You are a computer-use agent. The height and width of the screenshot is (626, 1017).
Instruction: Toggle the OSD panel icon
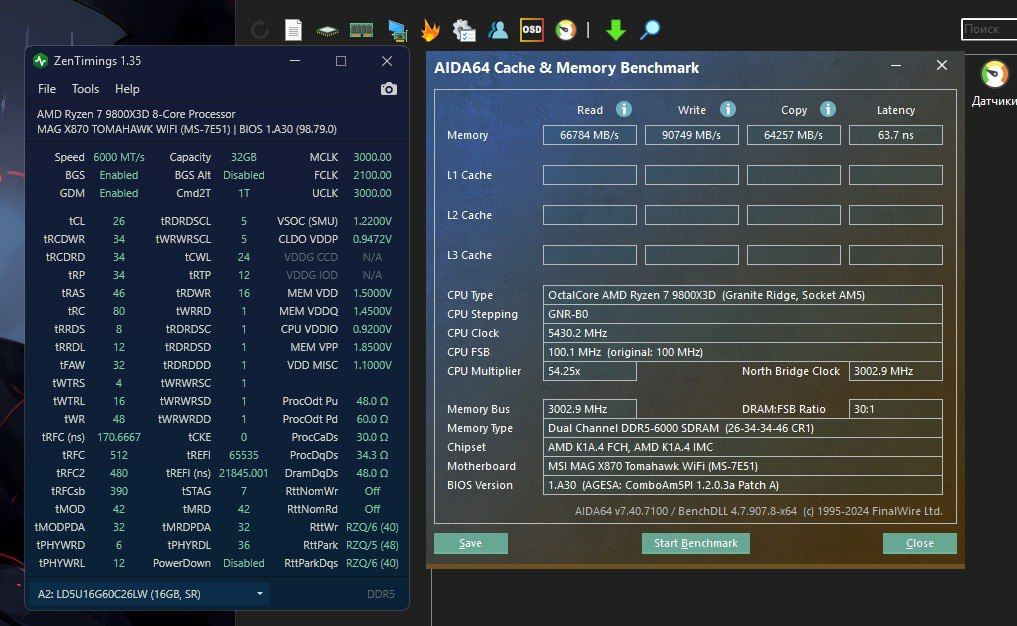click(532, 30)
